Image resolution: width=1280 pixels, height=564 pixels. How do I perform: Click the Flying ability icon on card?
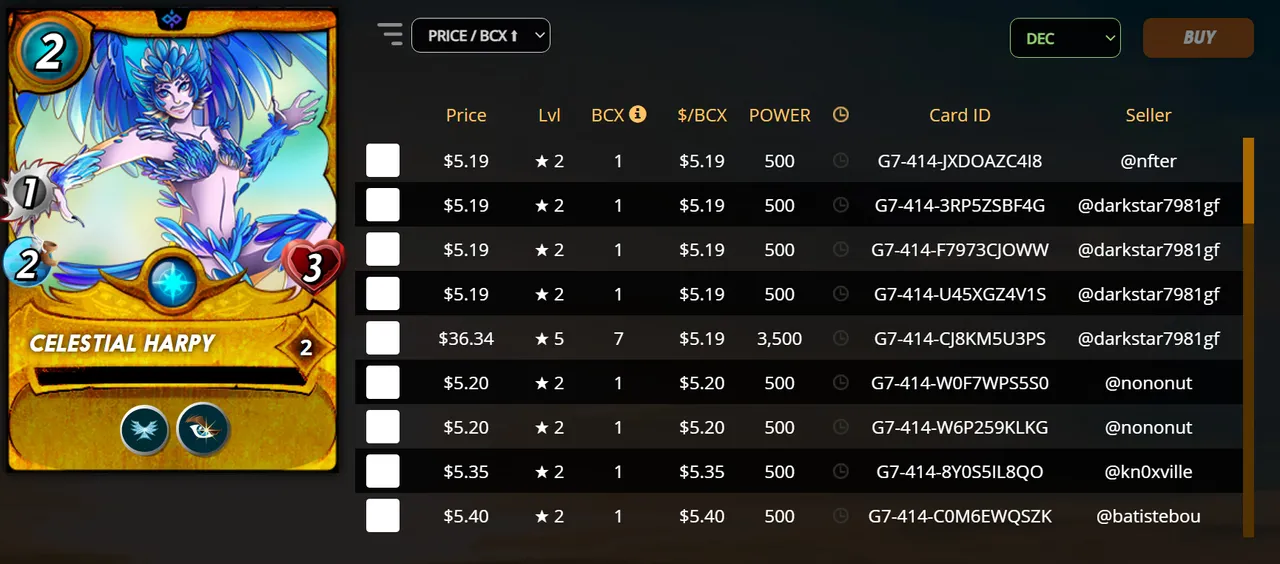tap(145, 430)
